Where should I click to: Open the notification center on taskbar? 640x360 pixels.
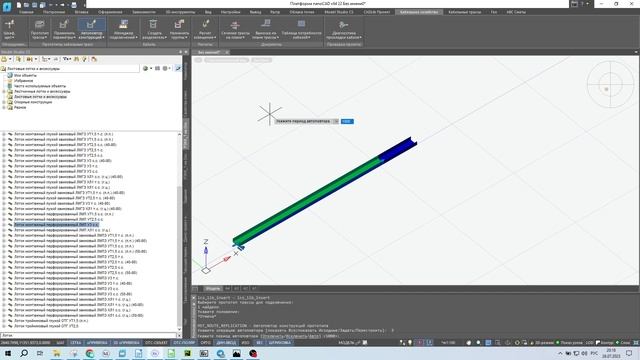pos(629,353)
